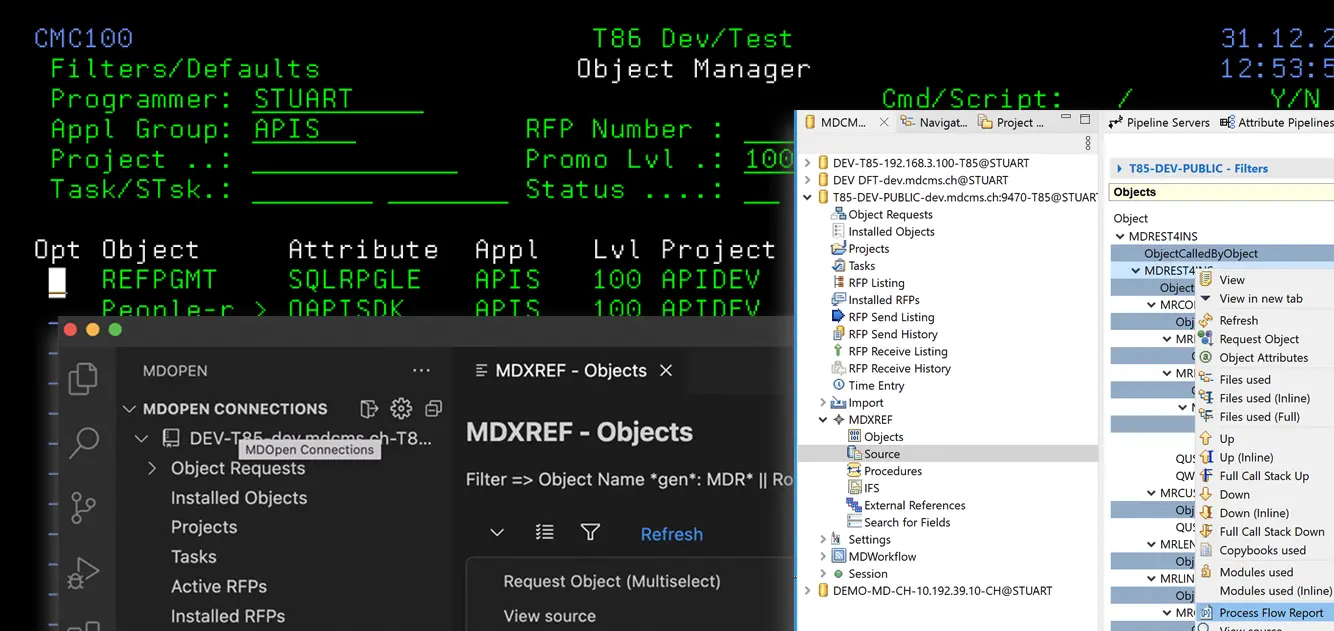1334x631 pixels.
Task: Select Full Call Stack Up menu entry
Action: [x=1263, y=476]
